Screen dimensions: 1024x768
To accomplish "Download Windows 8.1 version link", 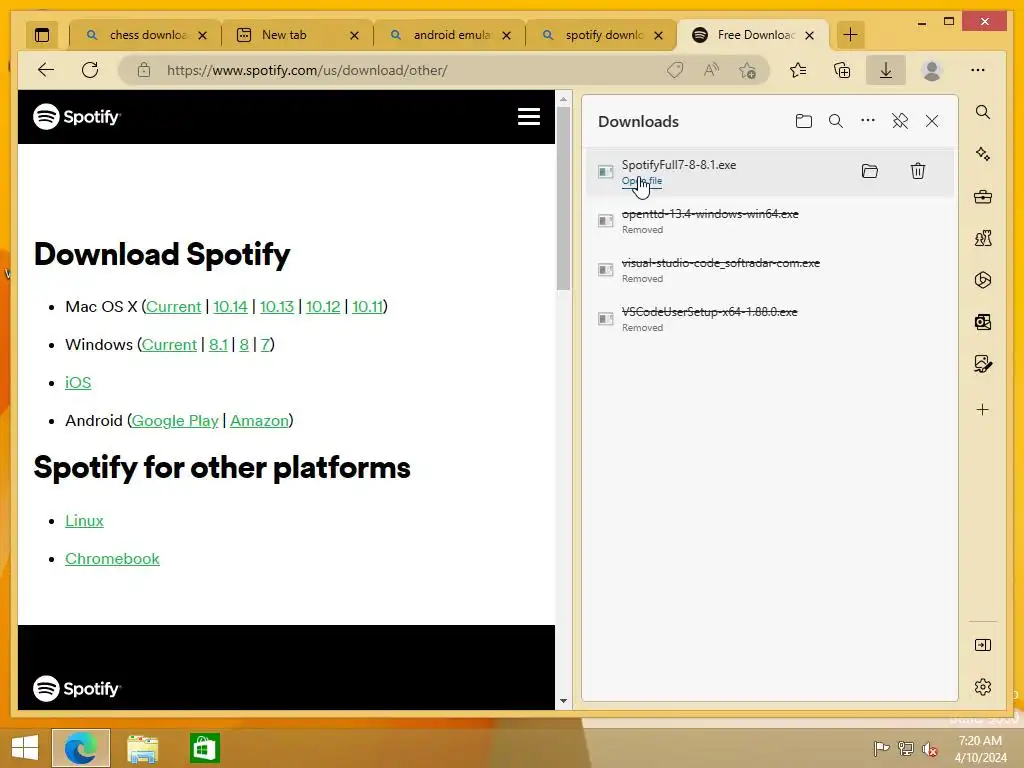I will (218, 344).
